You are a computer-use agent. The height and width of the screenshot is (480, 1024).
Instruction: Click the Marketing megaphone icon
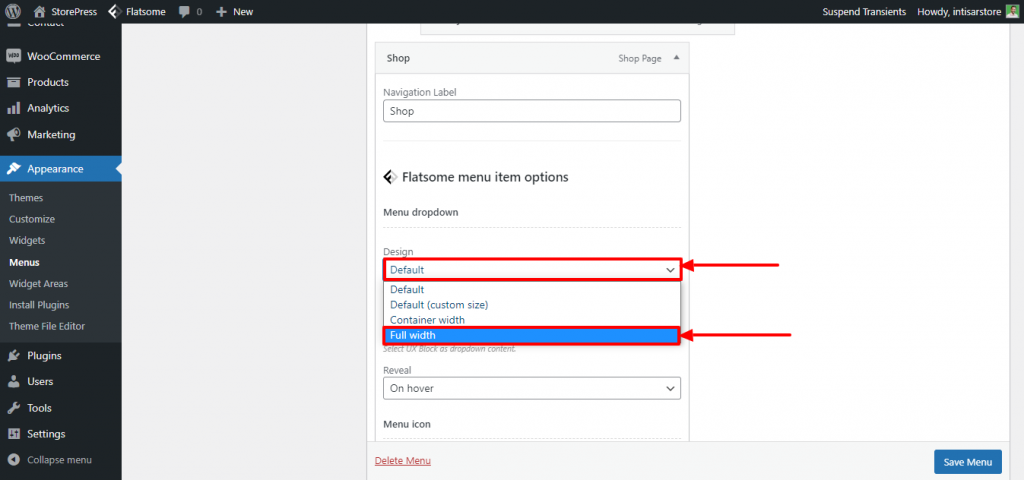[x=14, y=135]
